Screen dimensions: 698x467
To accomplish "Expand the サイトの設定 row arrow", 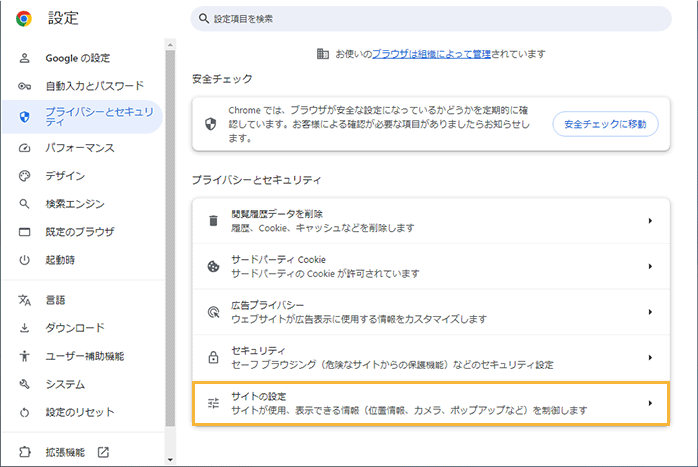I will [x=650, y=403].
